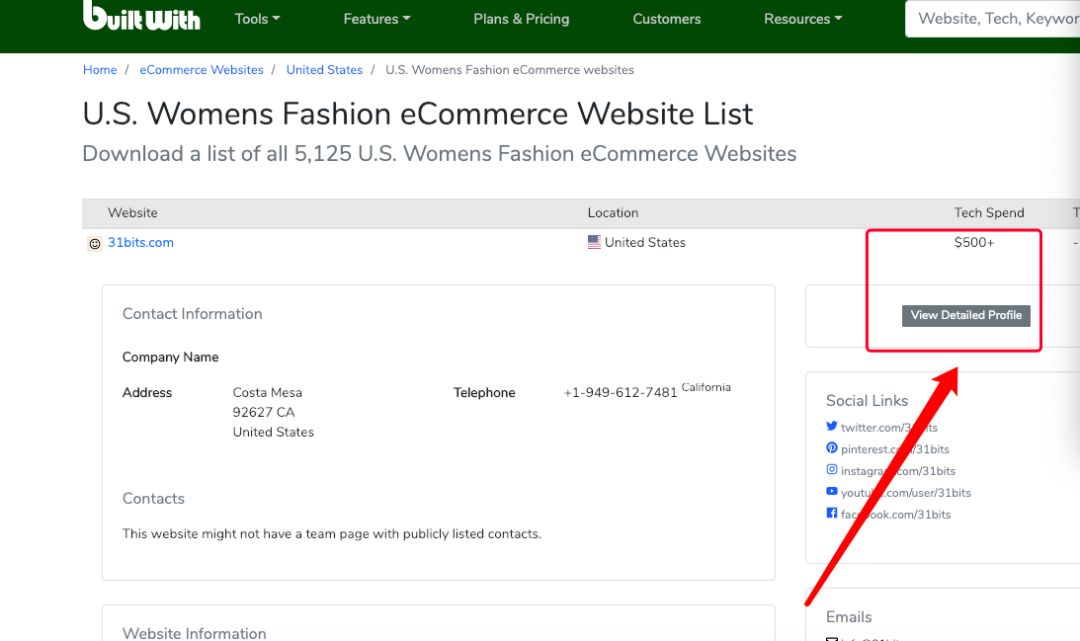
Task: Click the View Detailed Profile button
Action: pyautogui.click(x=966, y=315)
